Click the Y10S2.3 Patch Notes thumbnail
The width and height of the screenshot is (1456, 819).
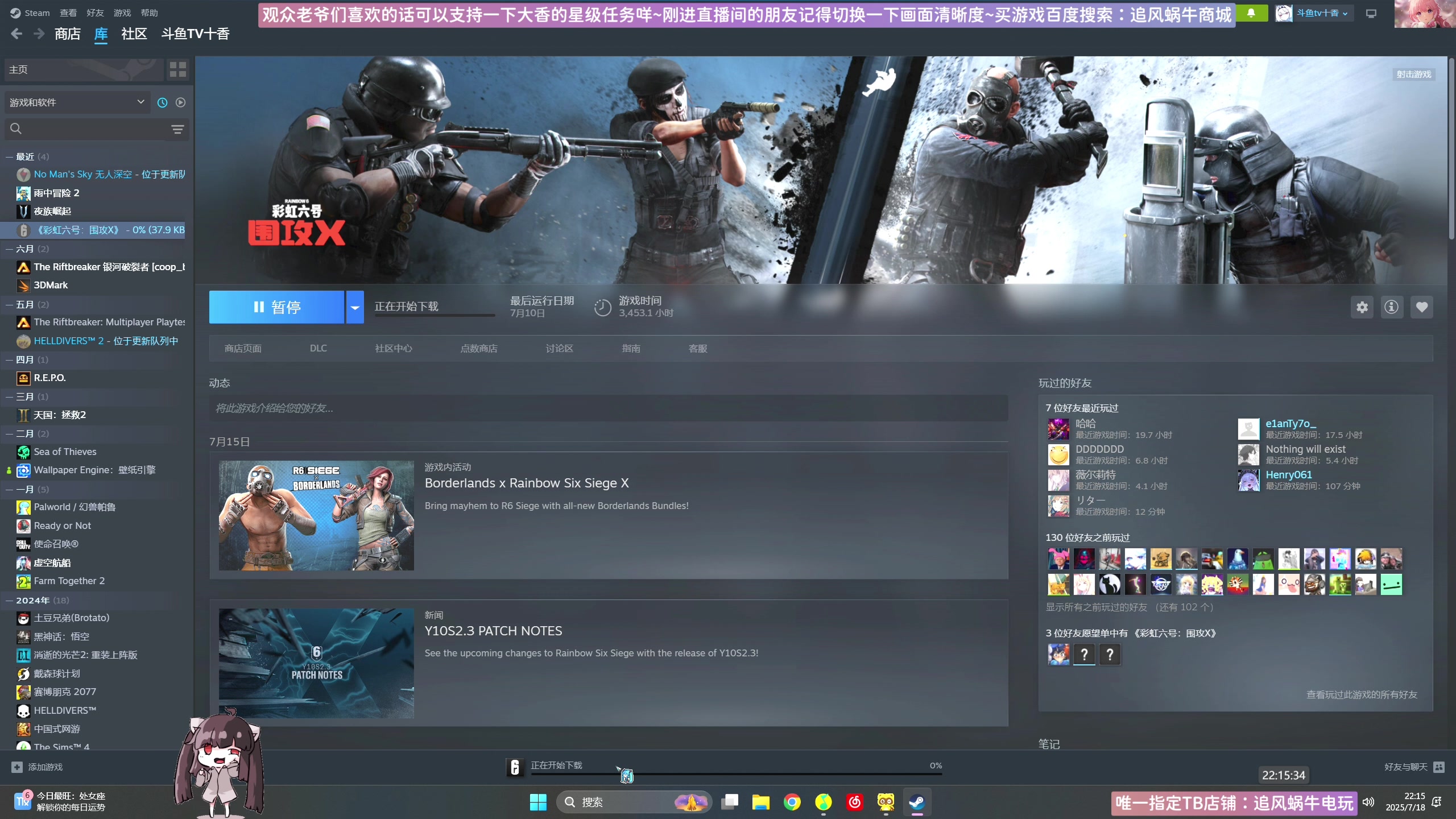(x=316, y=663)
